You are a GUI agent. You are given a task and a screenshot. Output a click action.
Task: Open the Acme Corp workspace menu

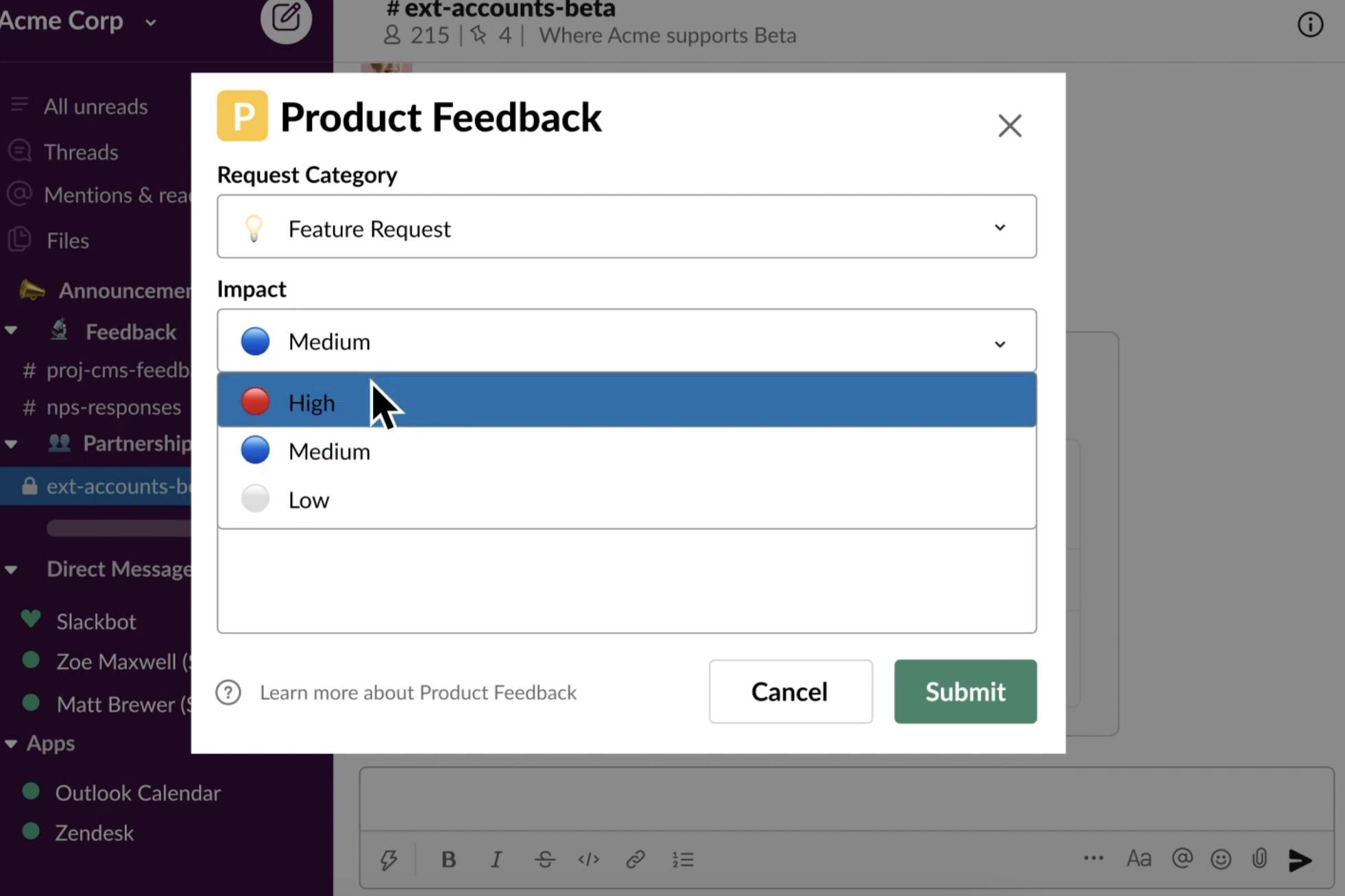click(77, 21)
